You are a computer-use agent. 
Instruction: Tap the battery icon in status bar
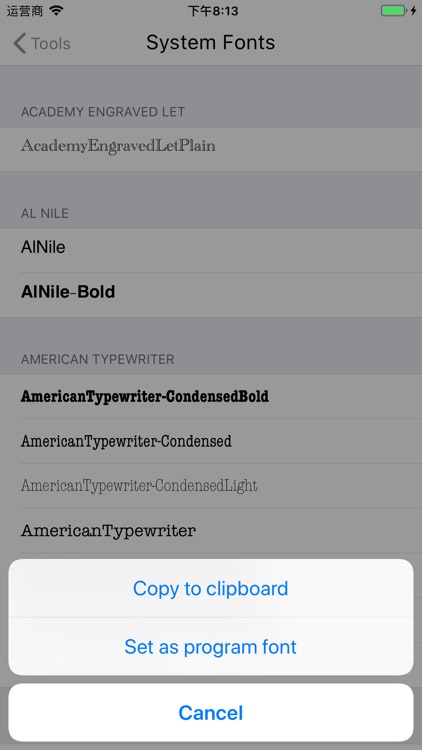click(x=394, y=11)
